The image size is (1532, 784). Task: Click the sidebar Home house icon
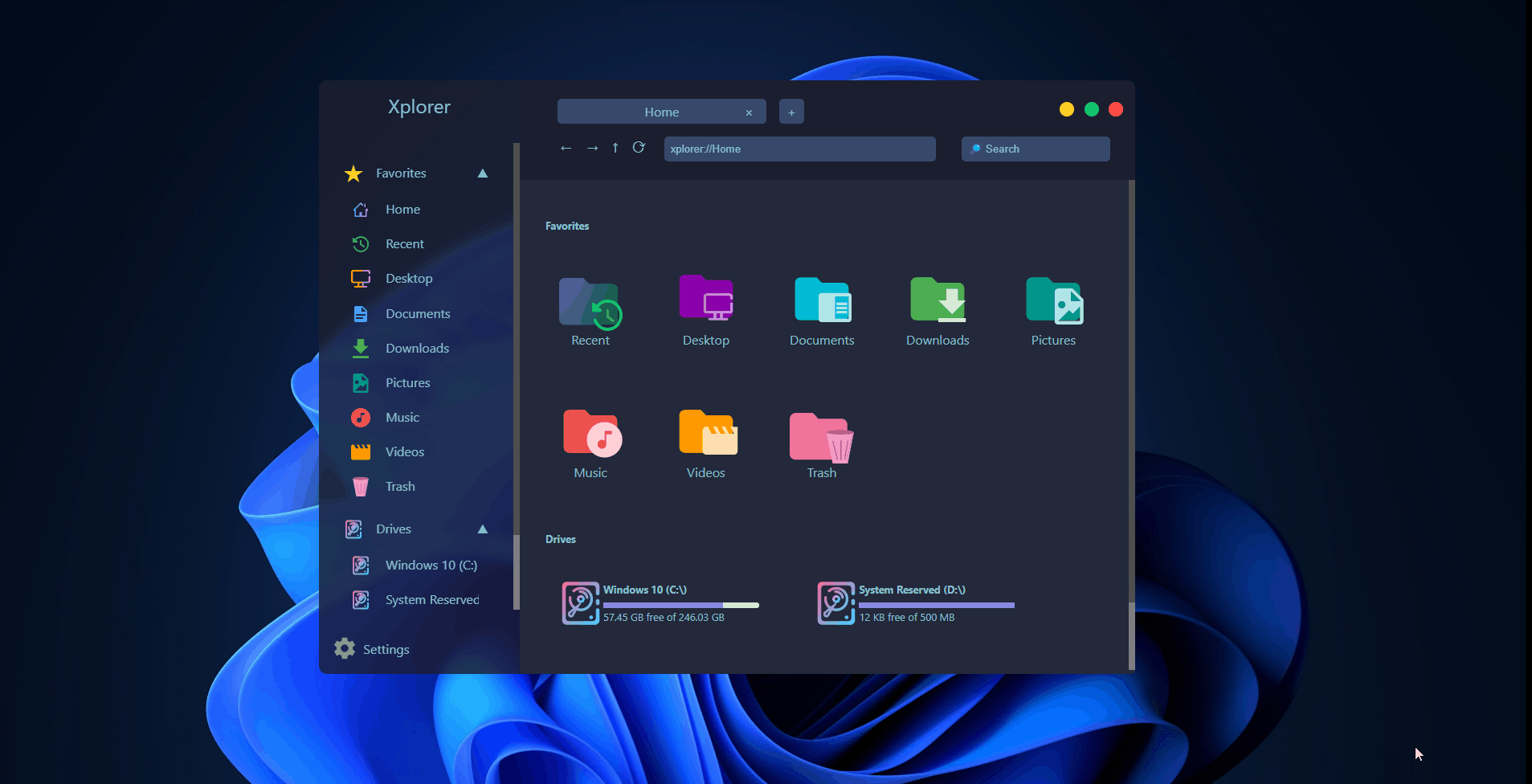point(361,210)
